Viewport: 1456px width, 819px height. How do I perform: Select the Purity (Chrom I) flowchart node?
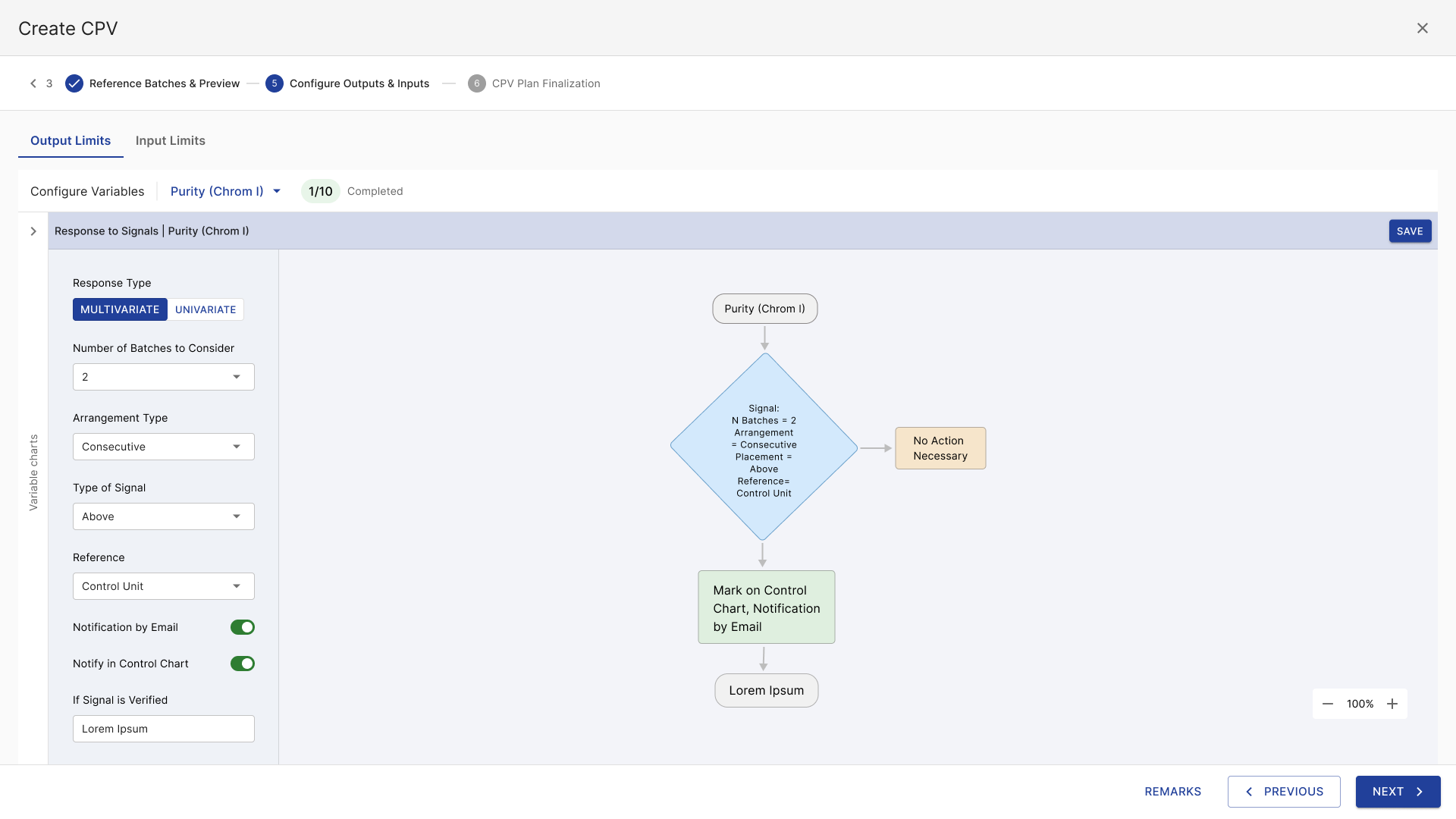764,309
